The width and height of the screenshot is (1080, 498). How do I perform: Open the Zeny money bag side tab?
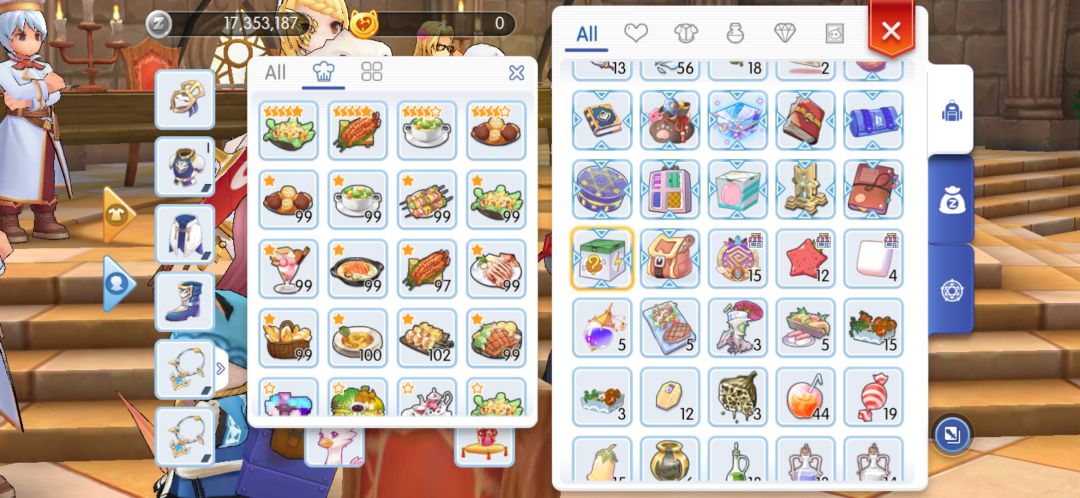click(x=951, y=200)
